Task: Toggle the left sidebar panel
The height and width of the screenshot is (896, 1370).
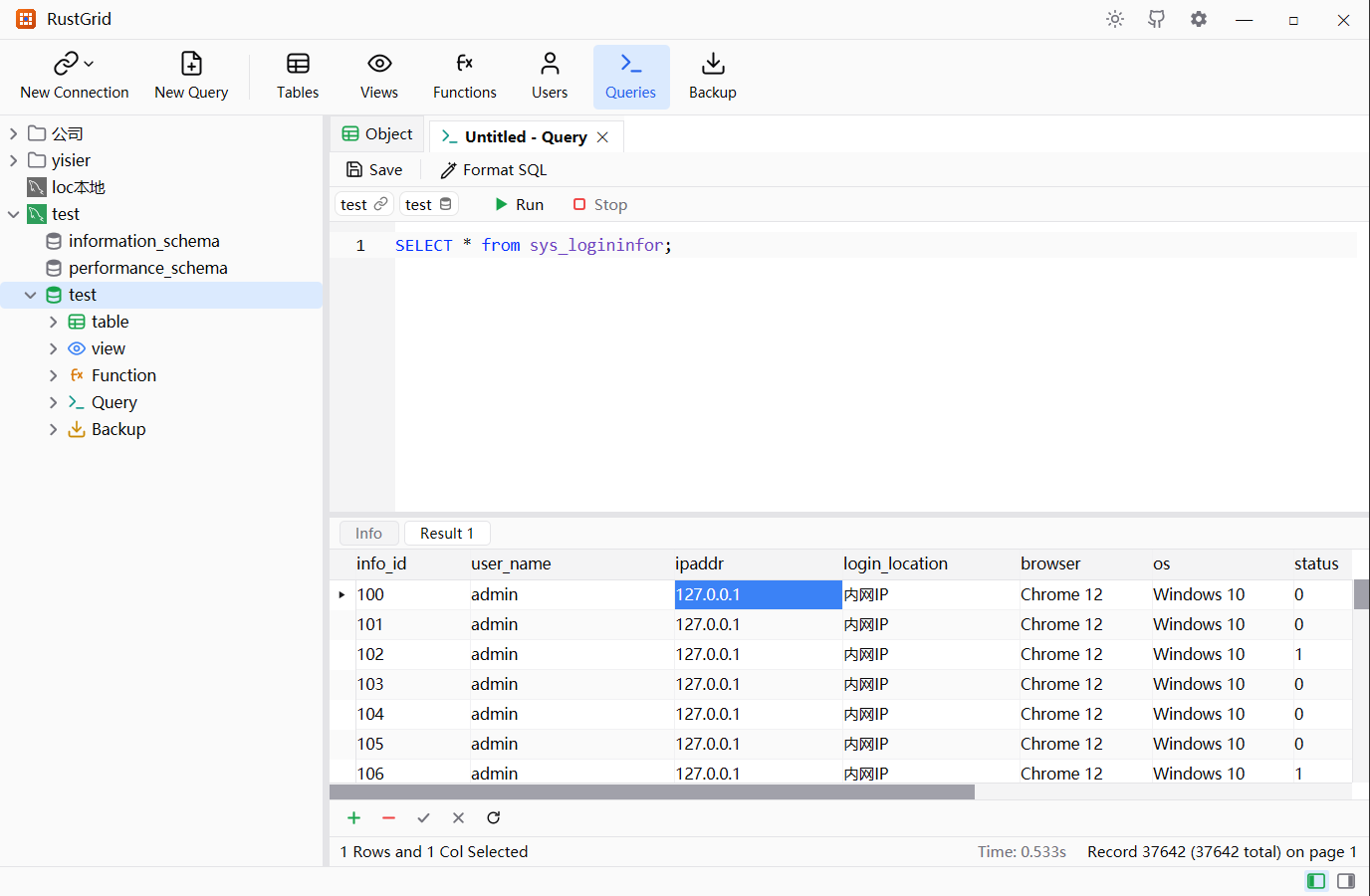Action: point(1316,881)
